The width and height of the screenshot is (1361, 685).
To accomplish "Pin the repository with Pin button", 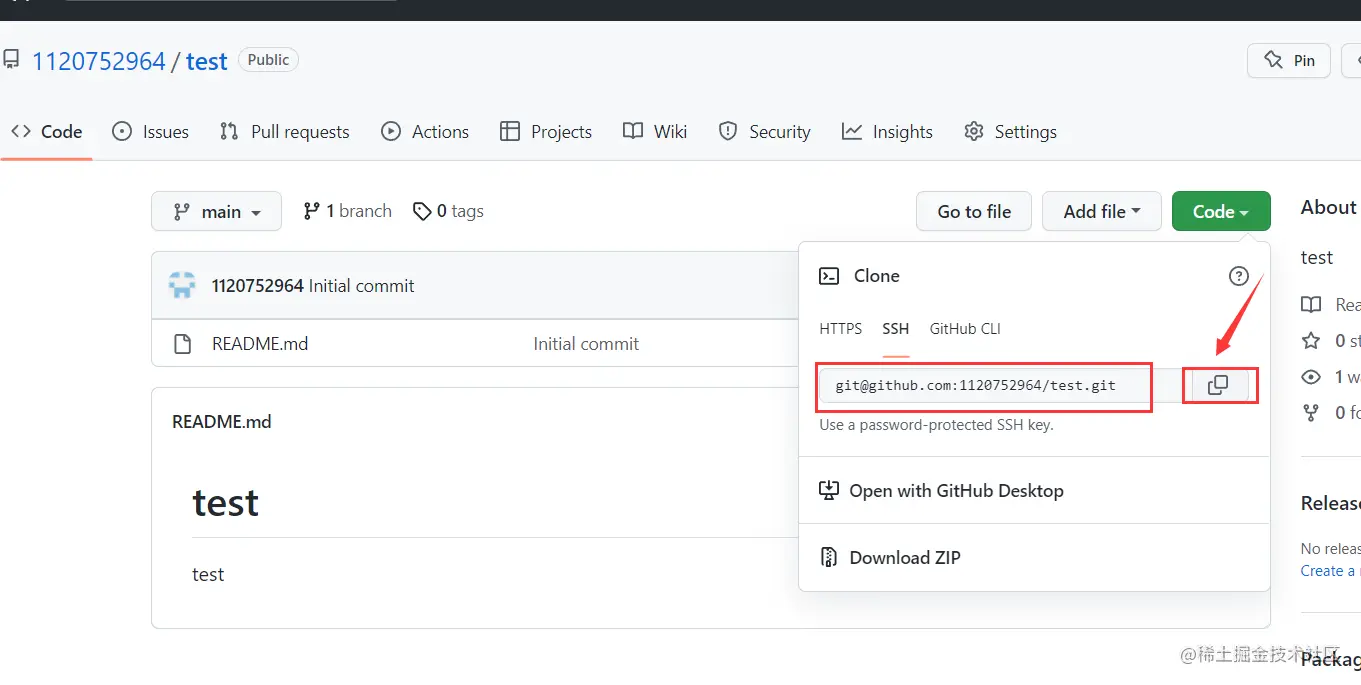I will [x=1289, y=60].
